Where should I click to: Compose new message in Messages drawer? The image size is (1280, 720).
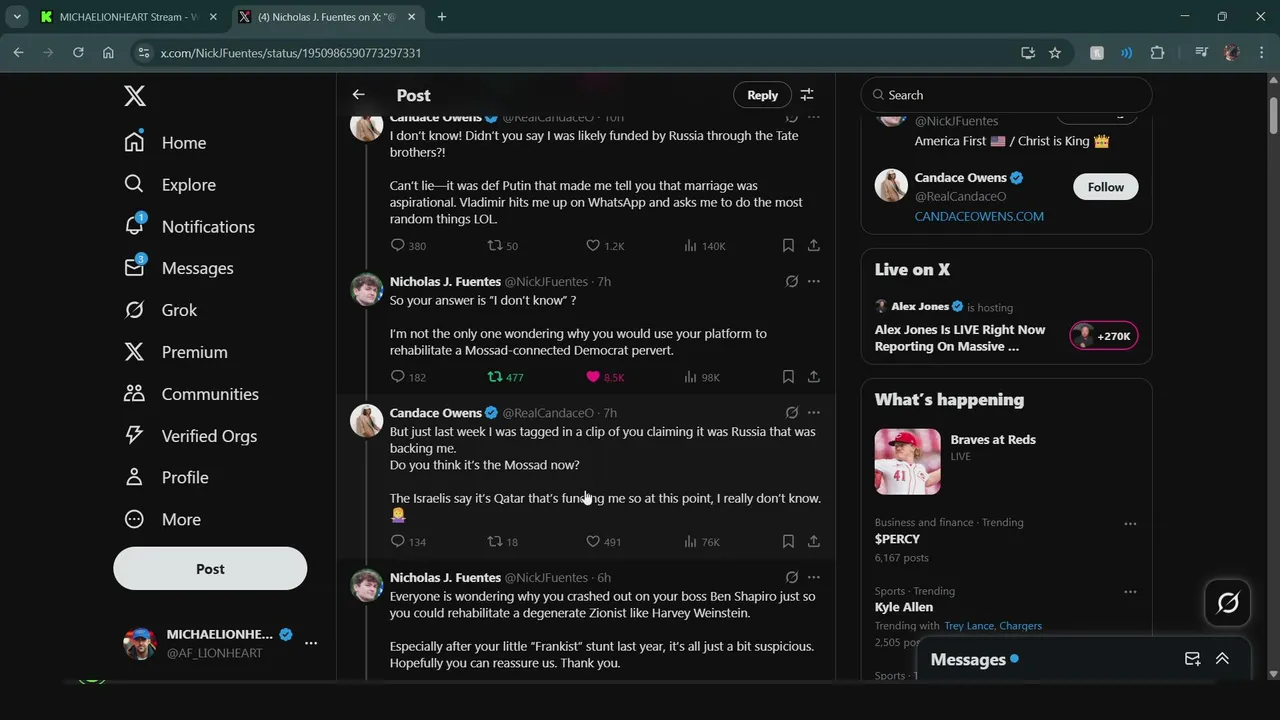tap(1192, 659)
